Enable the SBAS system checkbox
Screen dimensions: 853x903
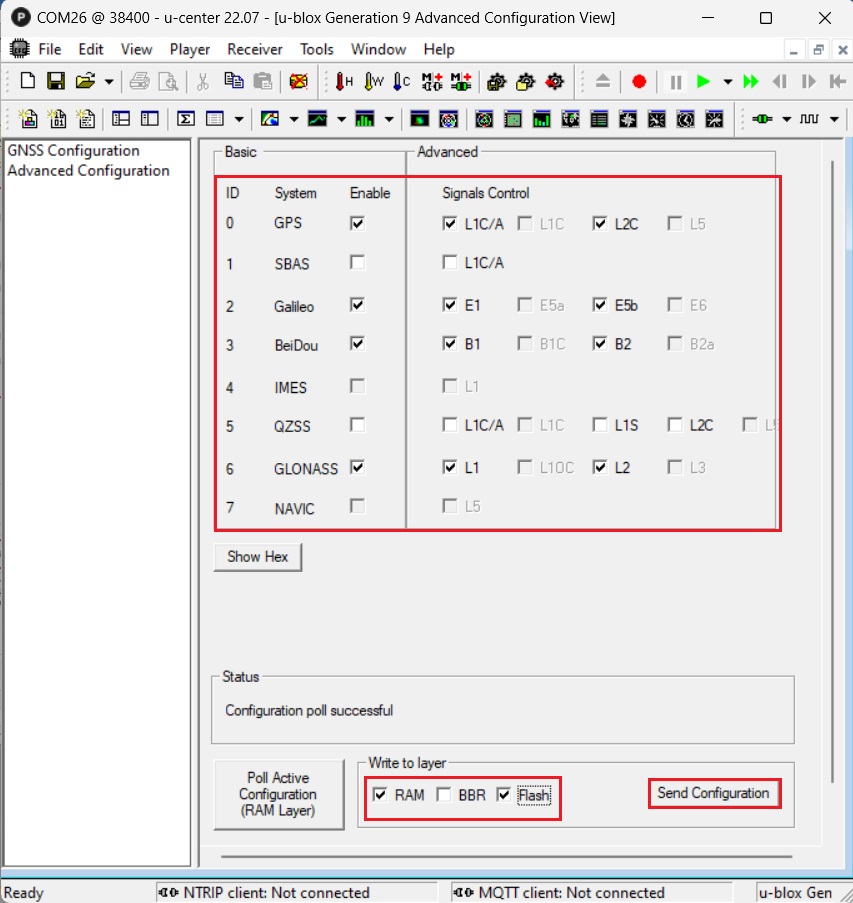[357, 263]
